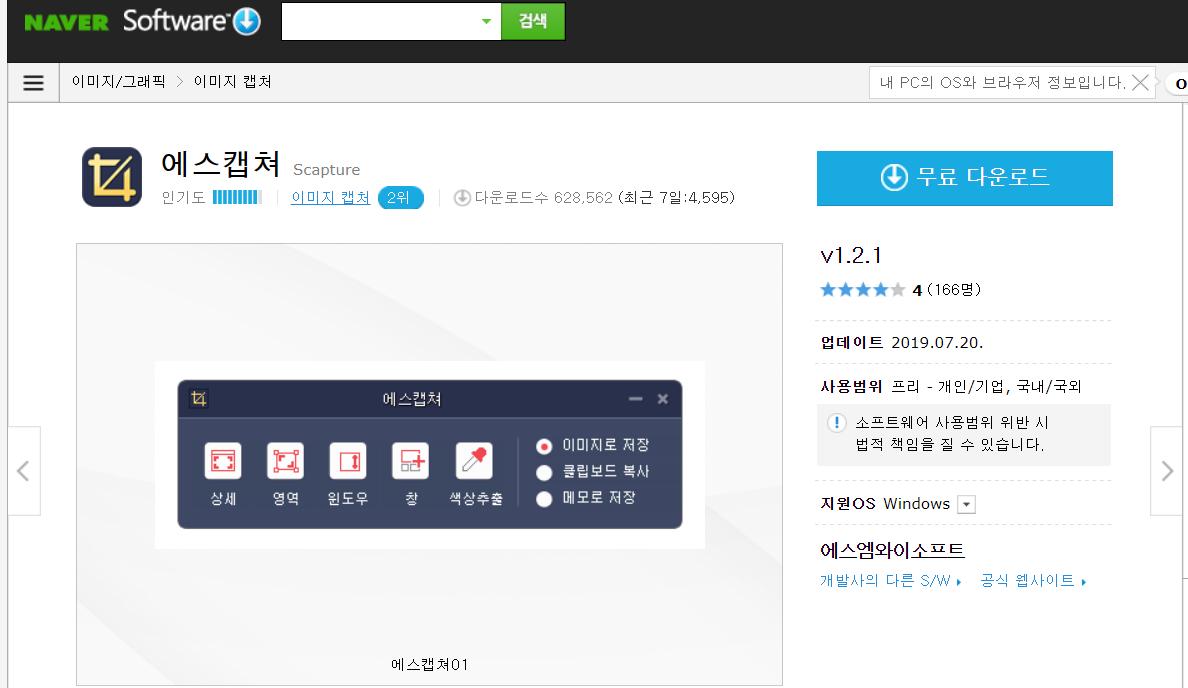Click the download count icon

[x=462, y=198]
